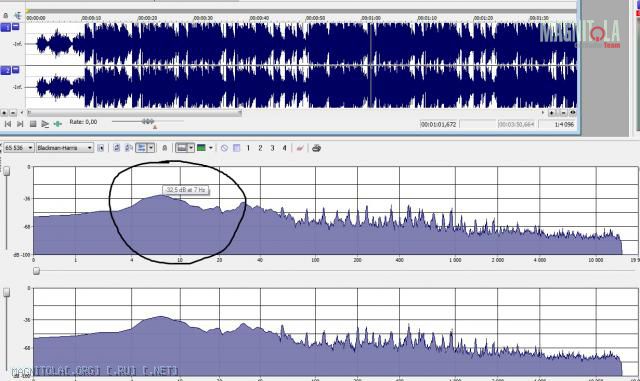Click the refresh spectrum analysis icon
The width and height of the screenshot is (640, 381).
(117, 148)
